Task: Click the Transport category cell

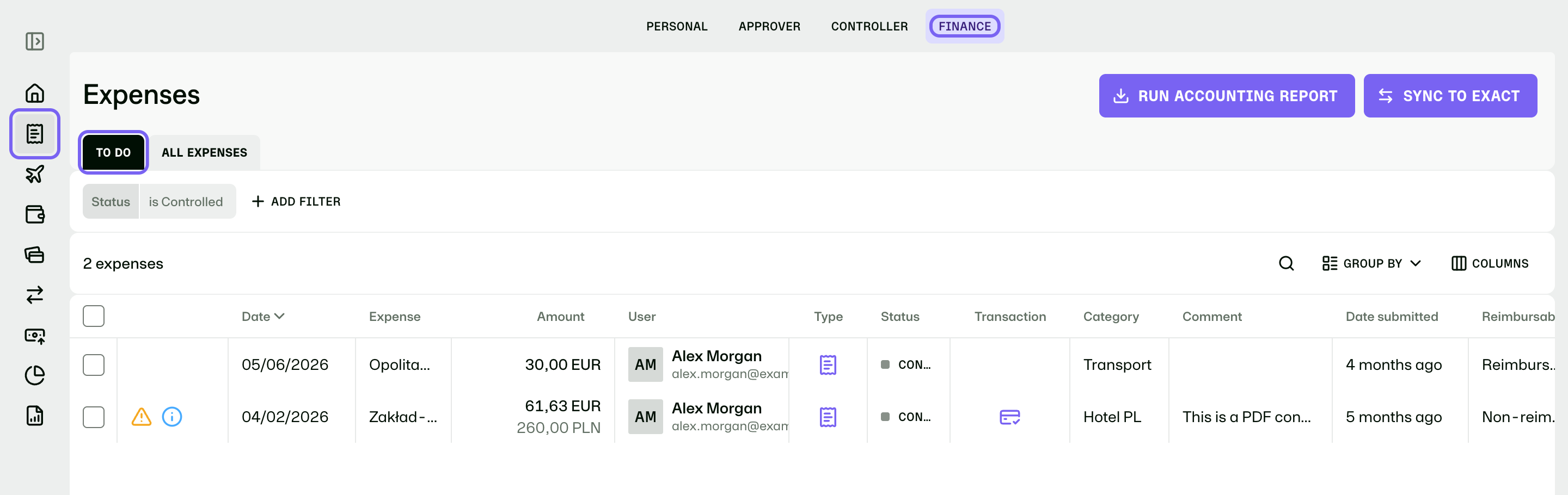Action: click(1117, 365)
